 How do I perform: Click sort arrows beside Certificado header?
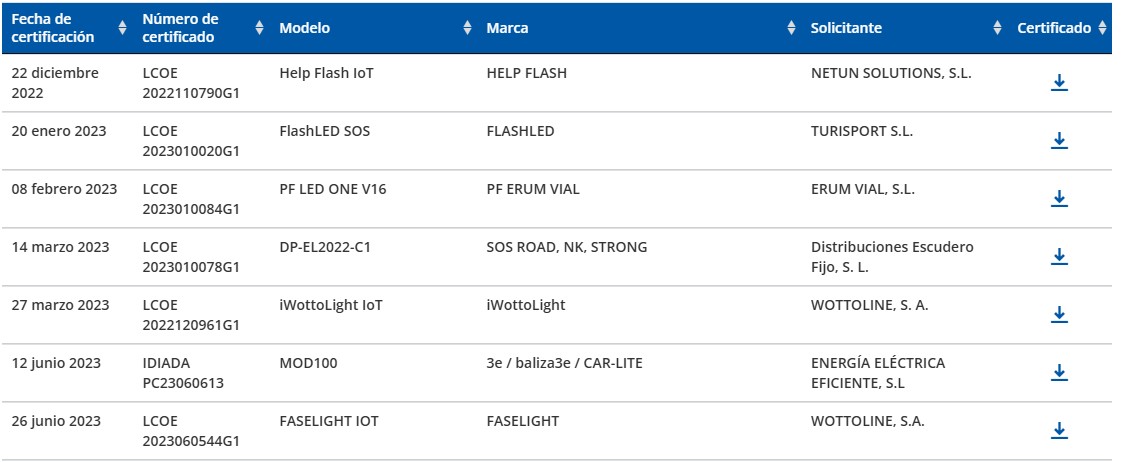point(1102,28)
